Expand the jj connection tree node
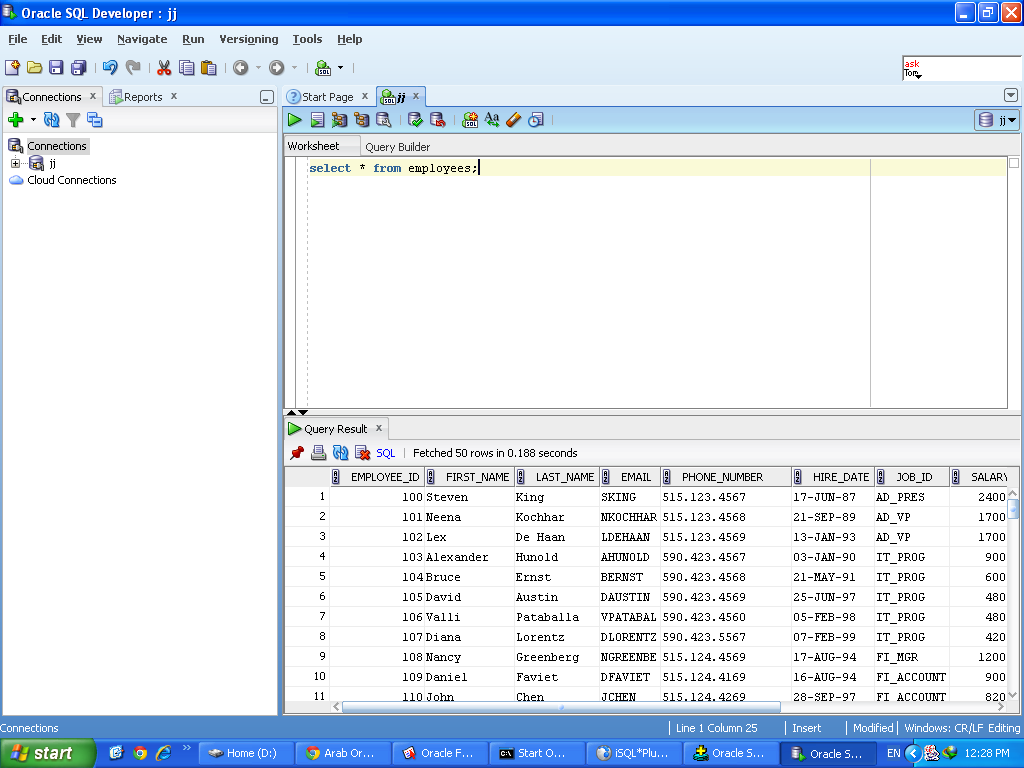The height and width of the screenshot is (768, 1024). click(x=15, y=163)
